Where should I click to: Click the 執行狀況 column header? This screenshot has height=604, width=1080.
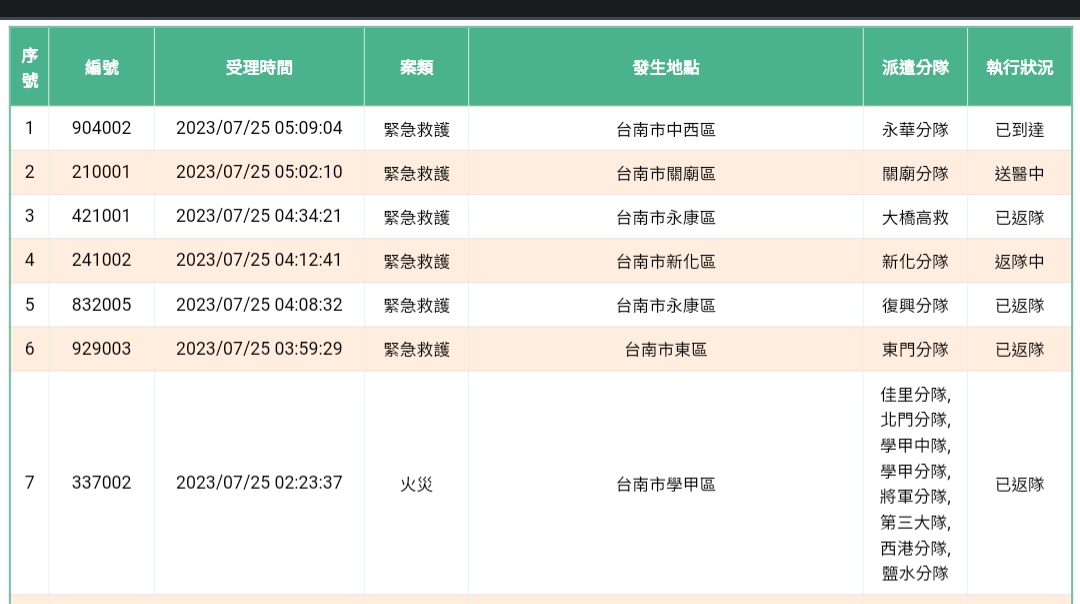(x=1019, y=68)
